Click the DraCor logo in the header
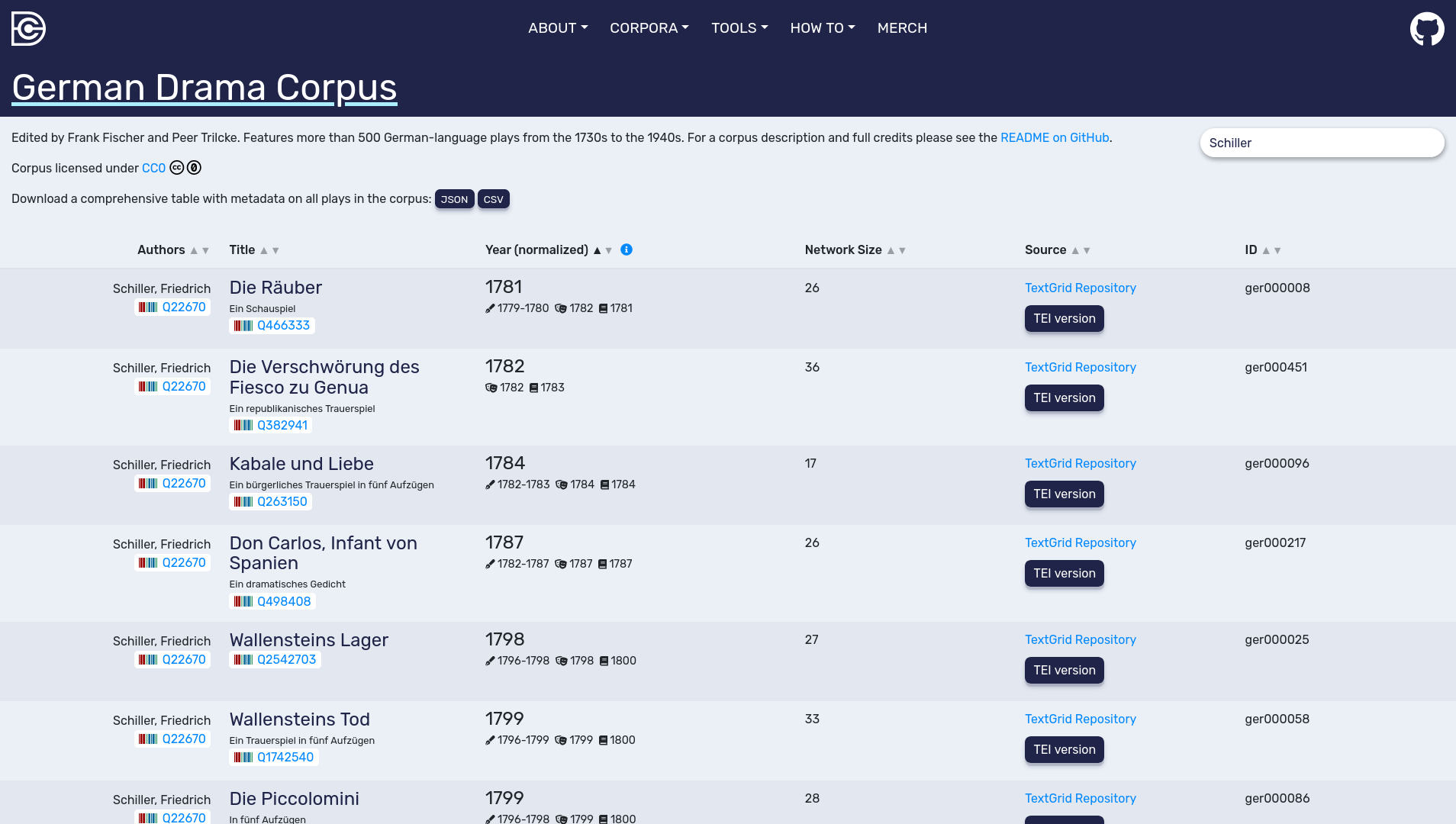Screen dimensions: 1456x824 (x=28, y=28)
